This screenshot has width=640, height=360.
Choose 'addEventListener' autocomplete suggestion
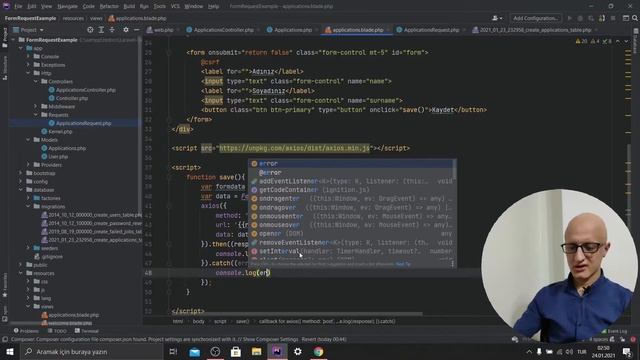tap(352, 181)
